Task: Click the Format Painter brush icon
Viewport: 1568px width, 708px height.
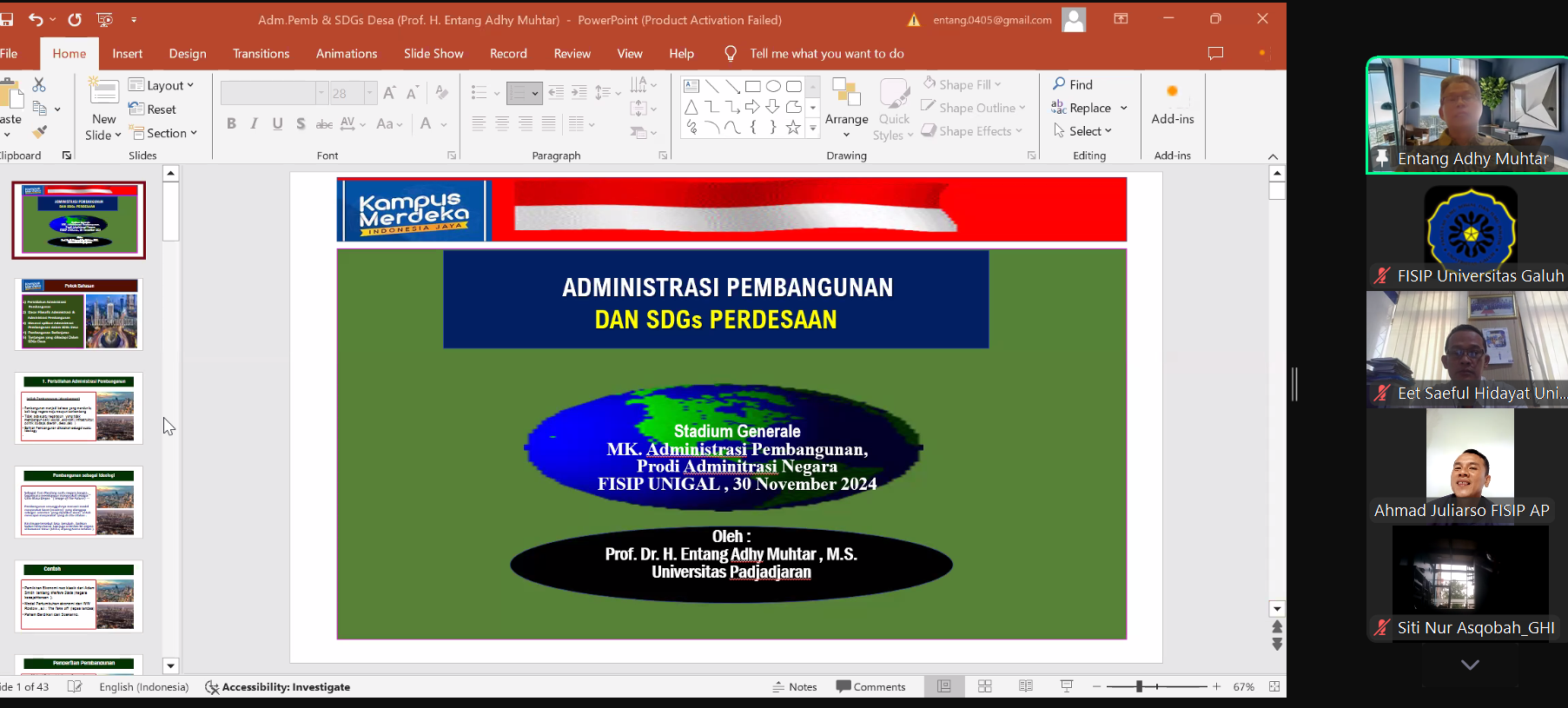Action: 39,132
